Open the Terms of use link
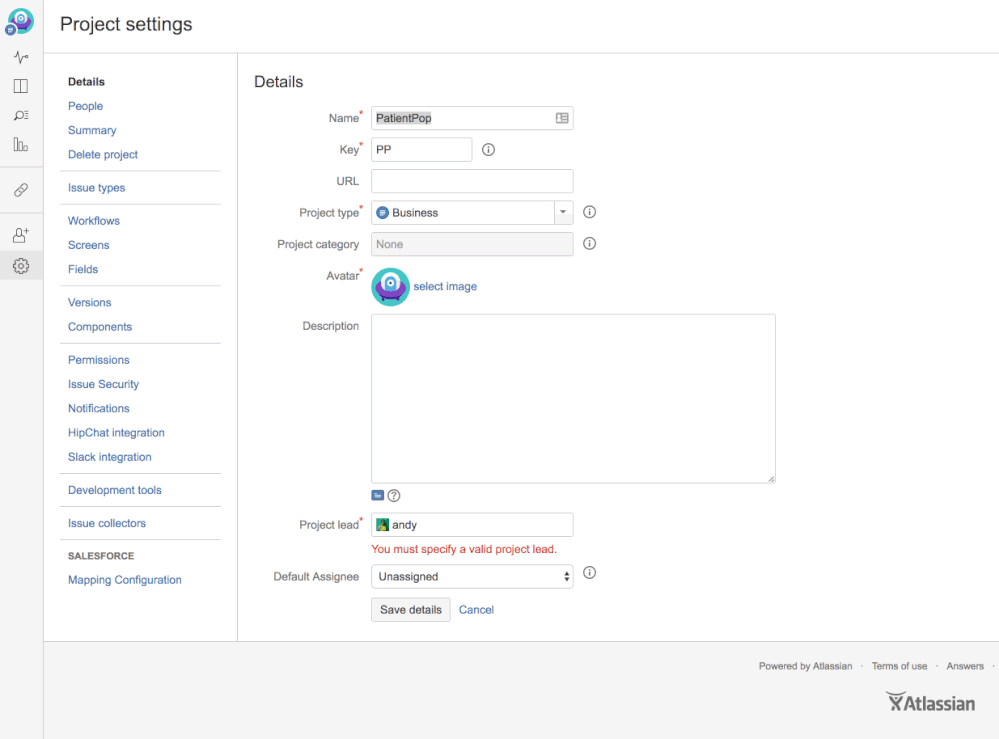 pos(899,666)
